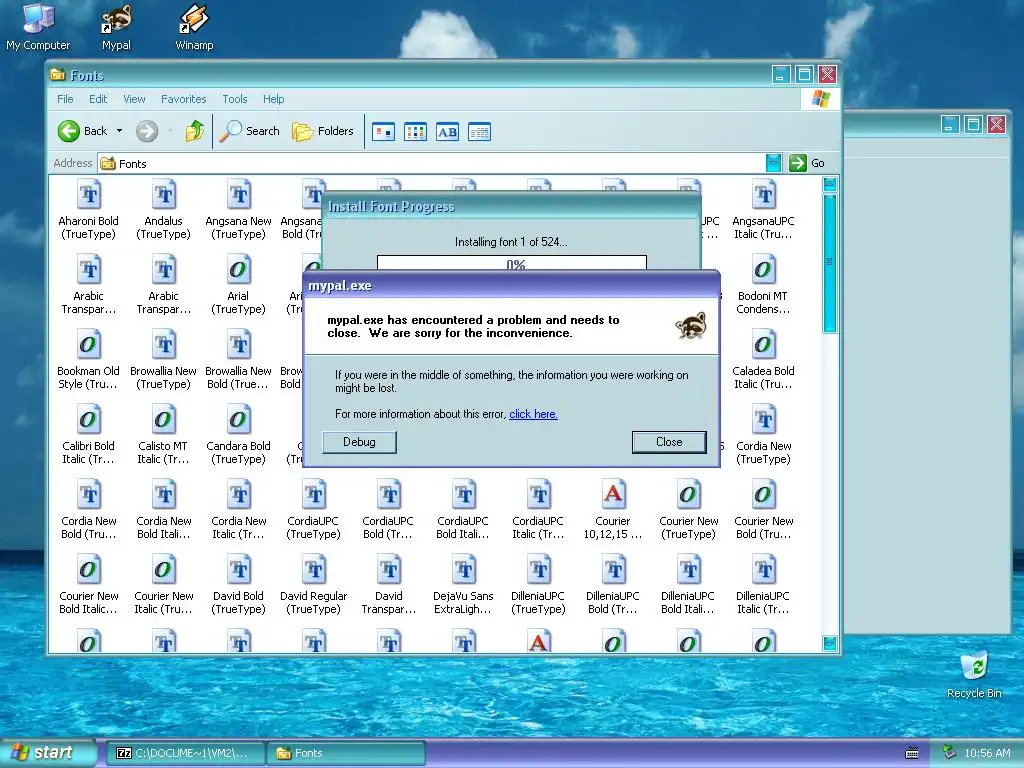Open the Help menu
Screen dimensions: 1024x768
point(274,99)
